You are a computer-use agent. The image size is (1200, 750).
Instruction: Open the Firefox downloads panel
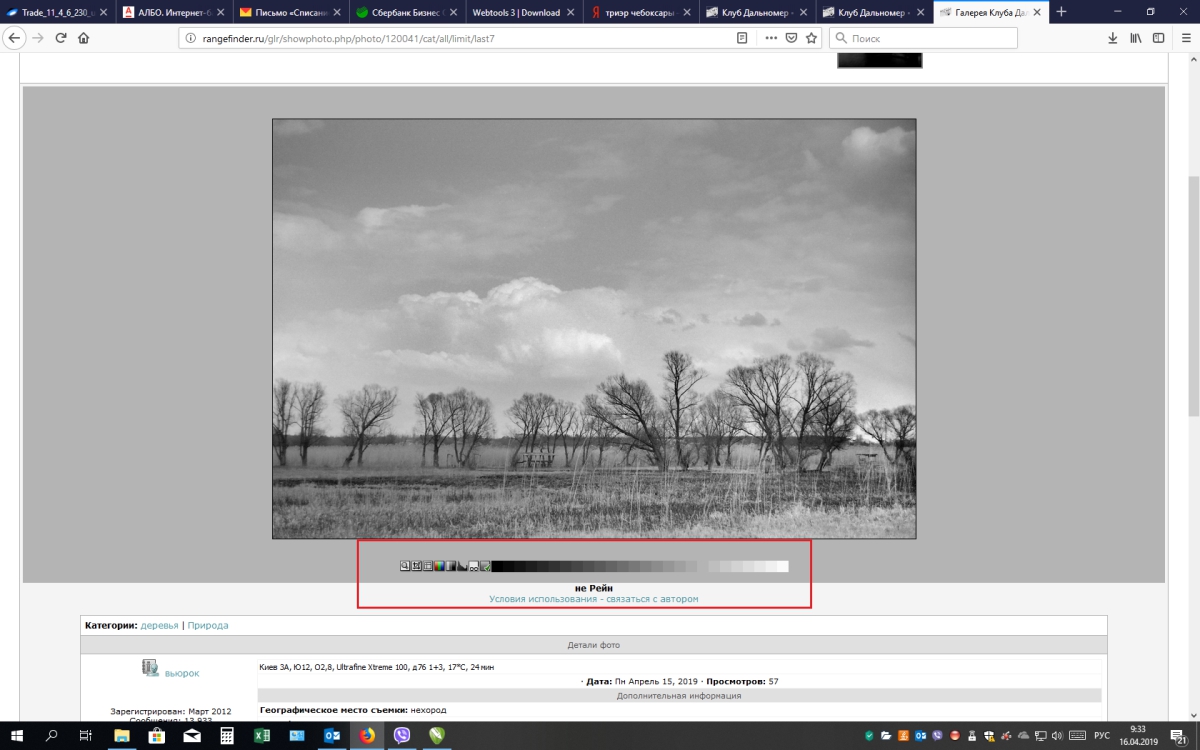[x=1112, y=38]
